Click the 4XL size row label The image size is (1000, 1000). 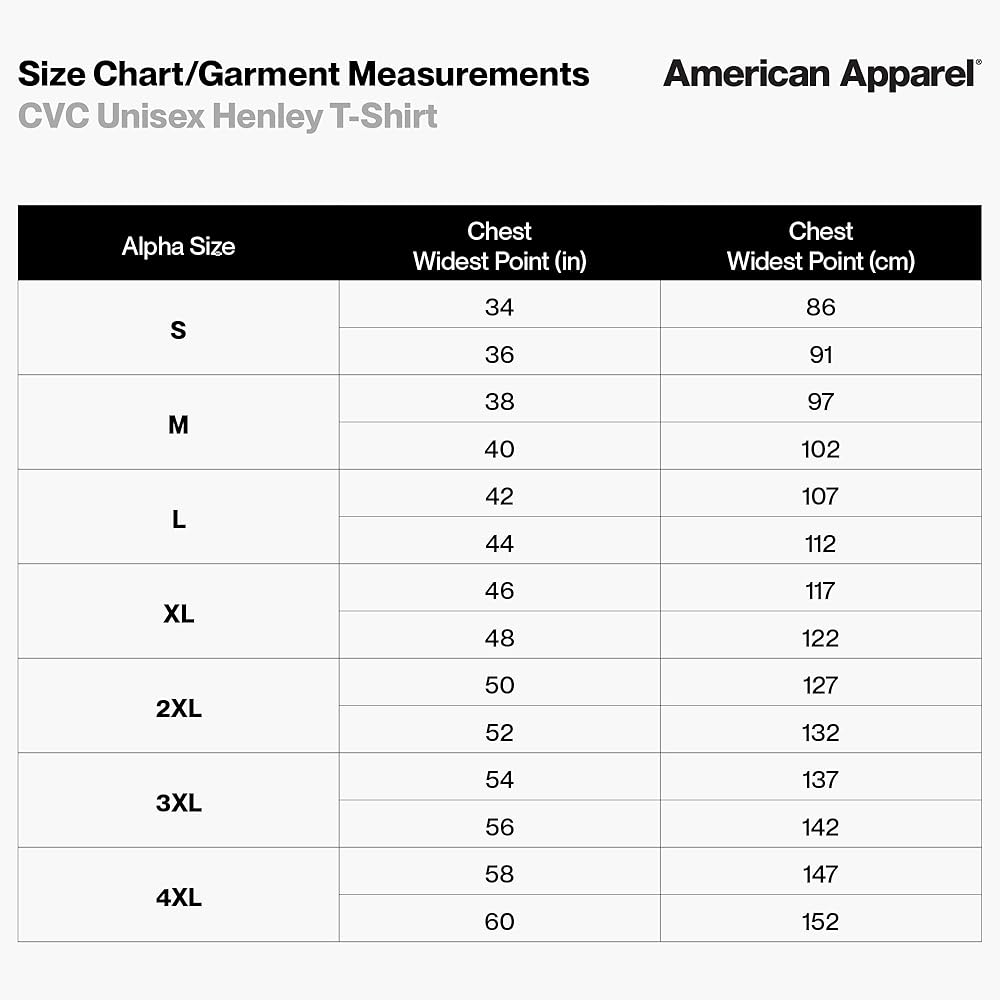click(x=178, y=898)
